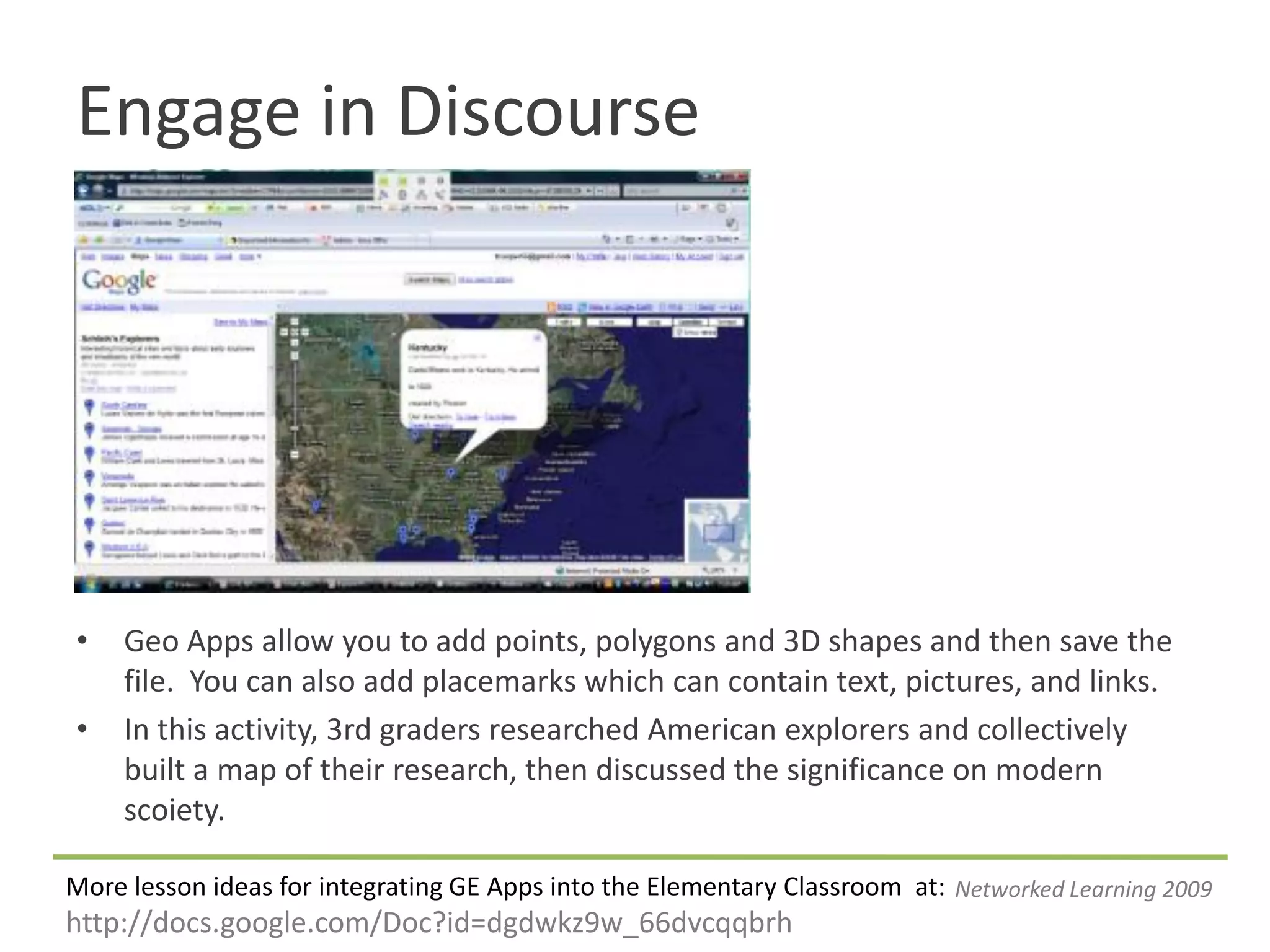Click the Kentucky placemark pin on map

pos(451,473)
